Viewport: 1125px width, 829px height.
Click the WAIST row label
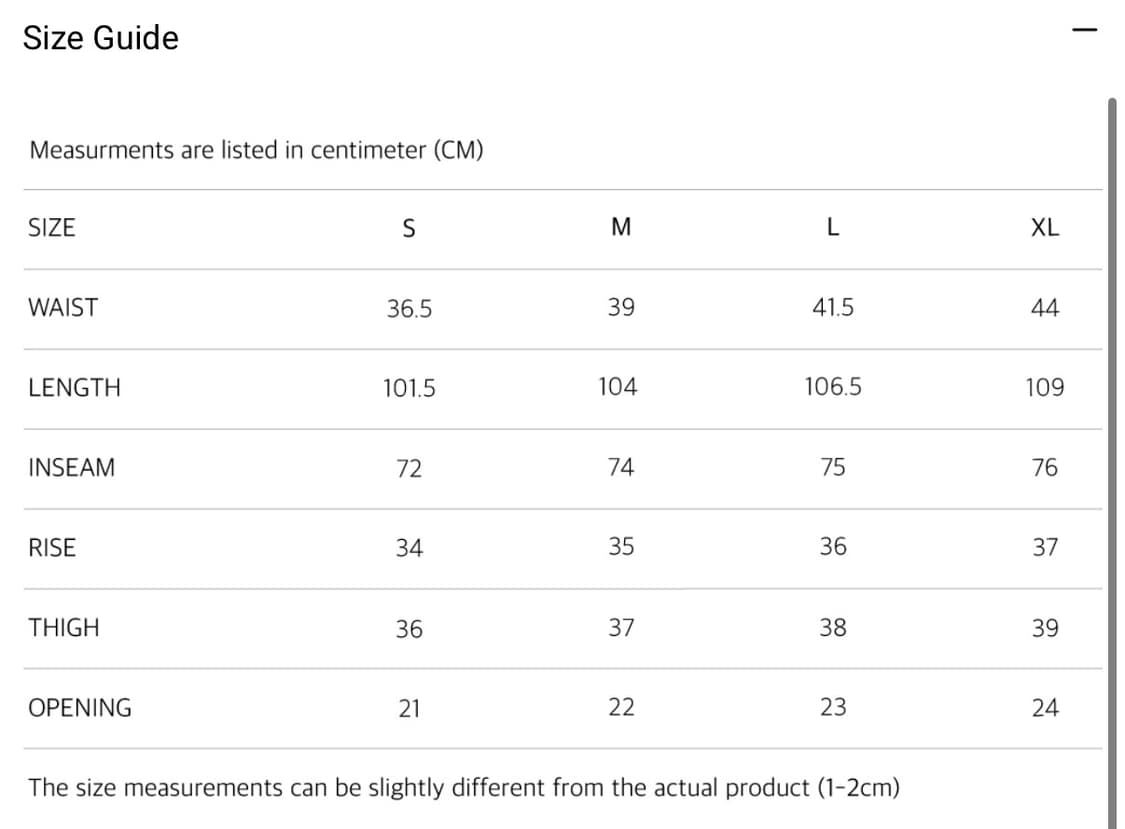point(63,308)
